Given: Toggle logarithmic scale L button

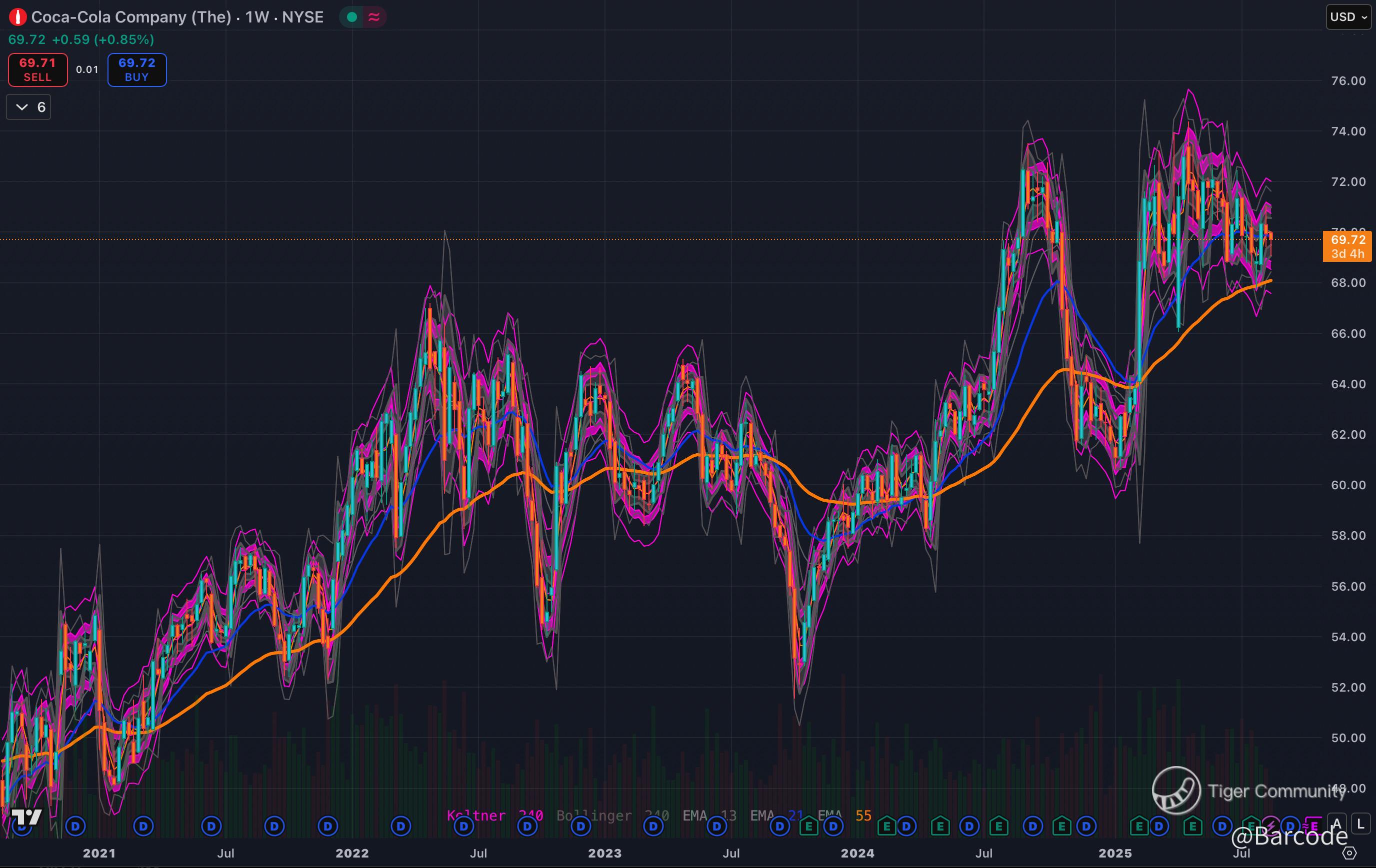Looking at the screenshot, I should 1360,824.
